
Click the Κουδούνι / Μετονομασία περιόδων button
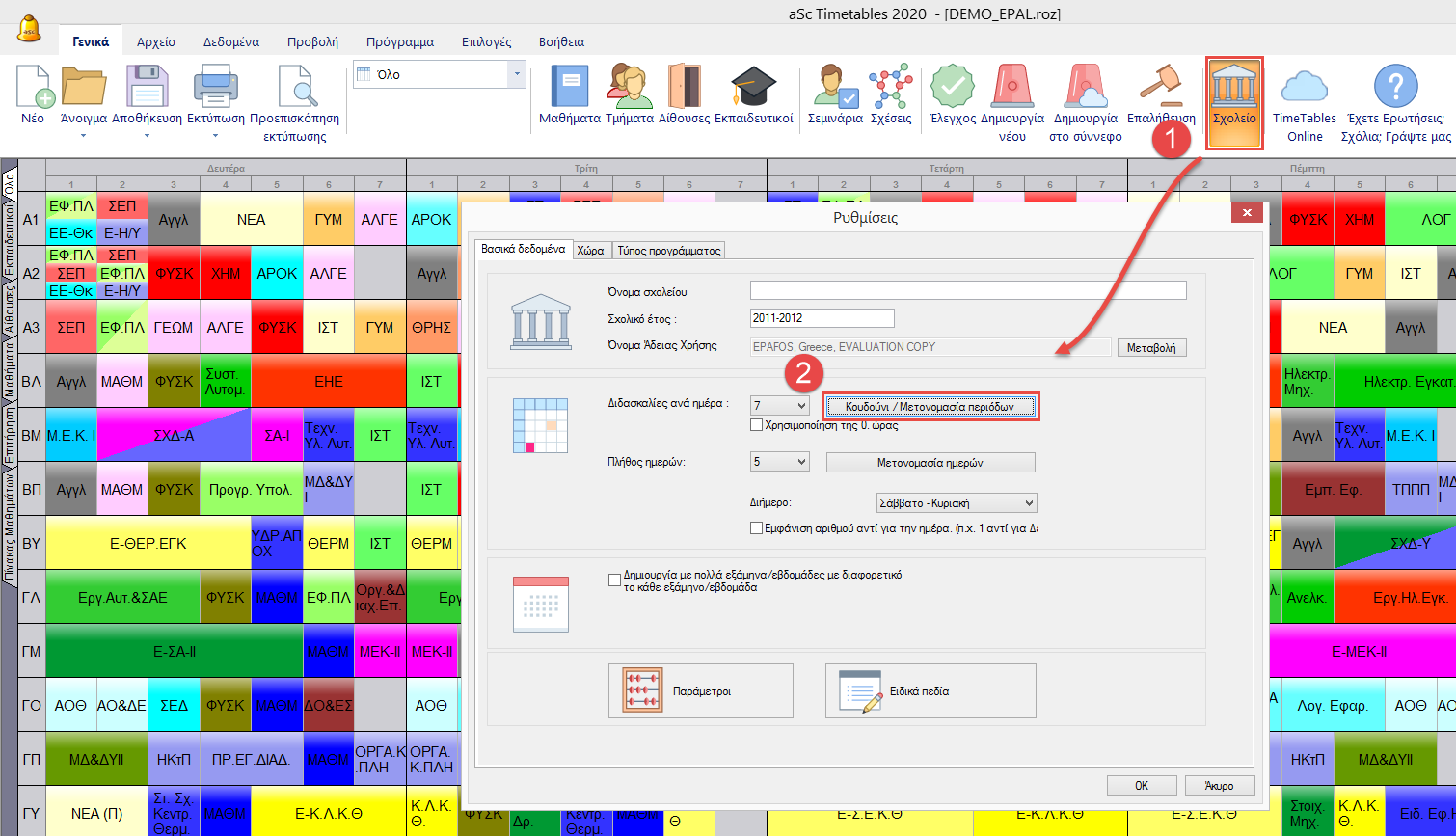point(930,407)
